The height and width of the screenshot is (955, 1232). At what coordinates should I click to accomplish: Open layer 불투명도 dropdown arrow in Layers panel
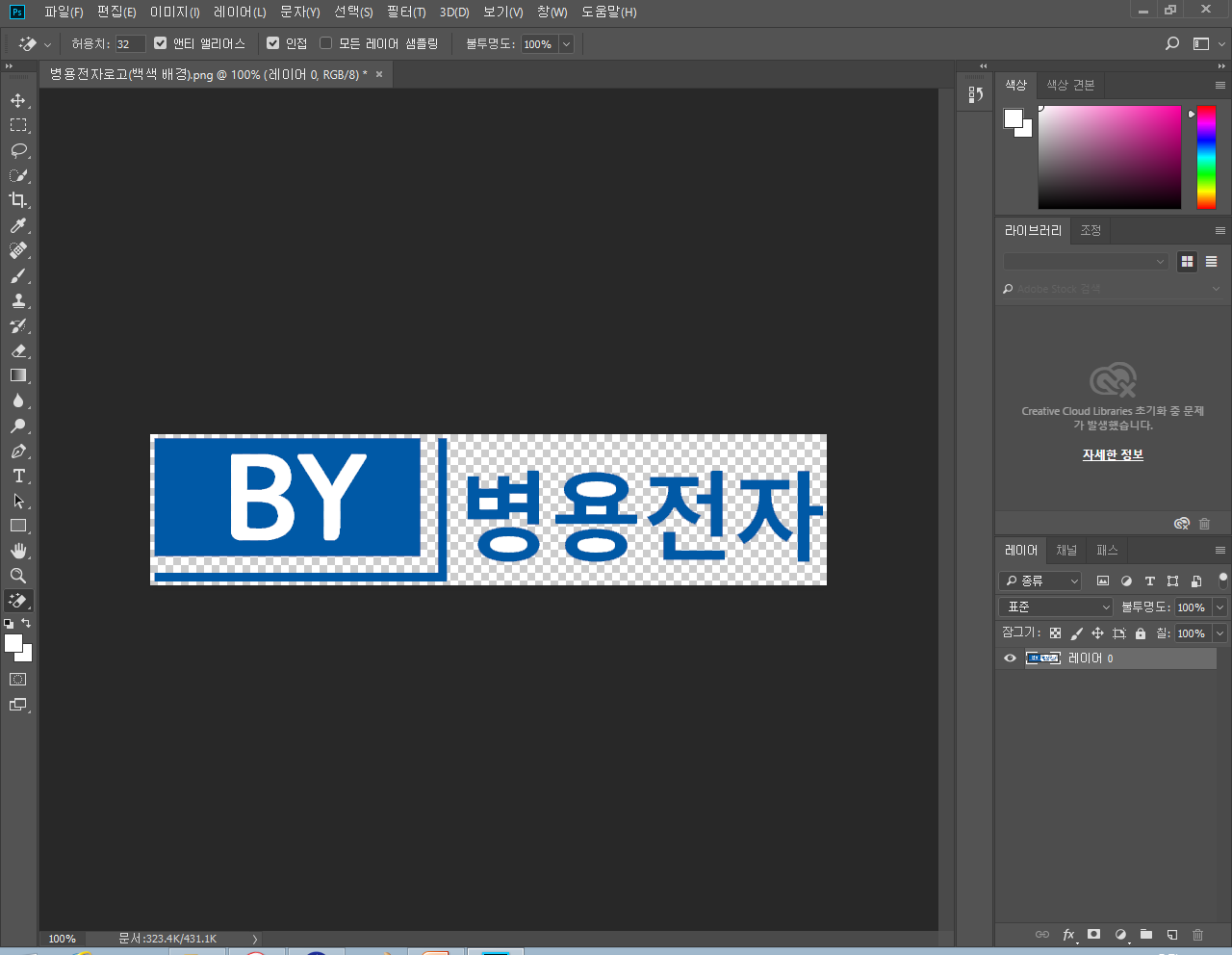click(1219, 607)
